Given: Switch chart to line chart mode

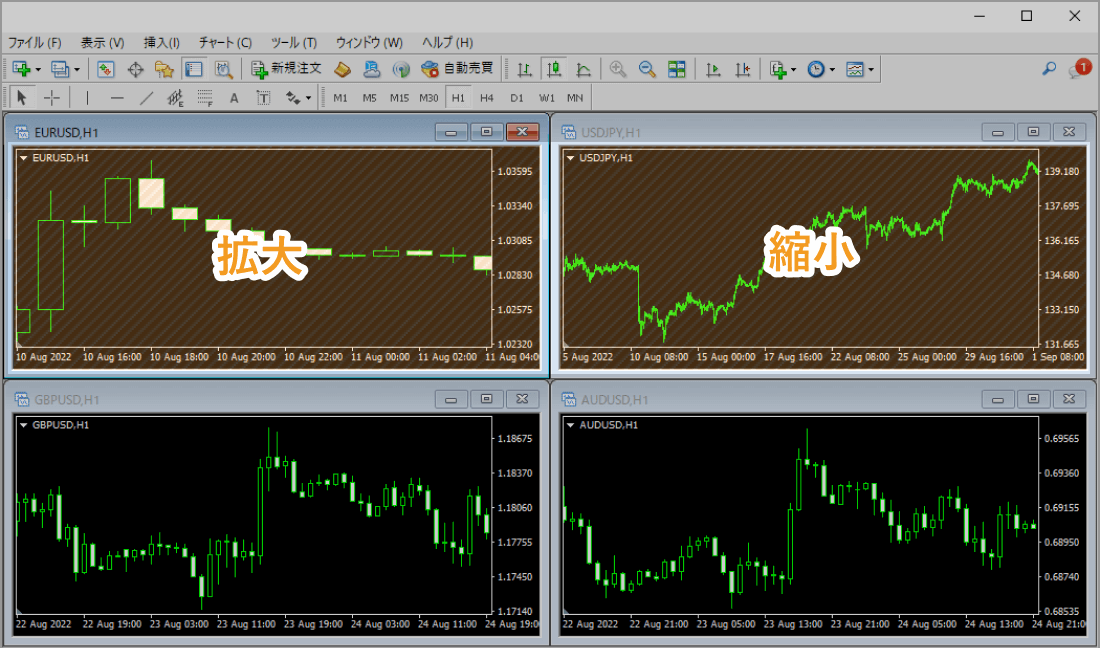Looking at the screenshot, I should coord(583,69).
